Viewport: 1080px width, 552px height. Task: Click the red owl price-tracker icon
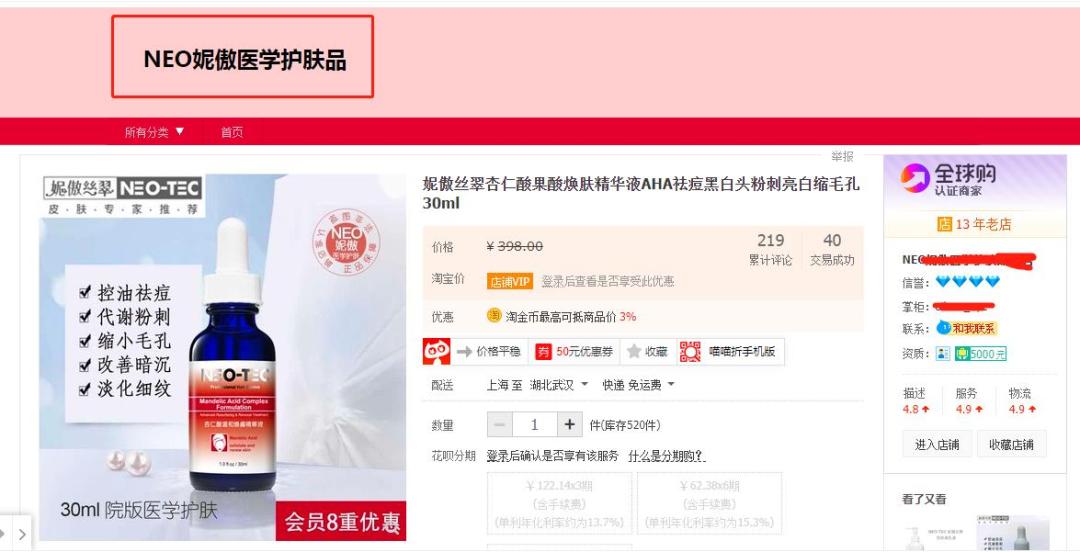[x=436, y=351]
